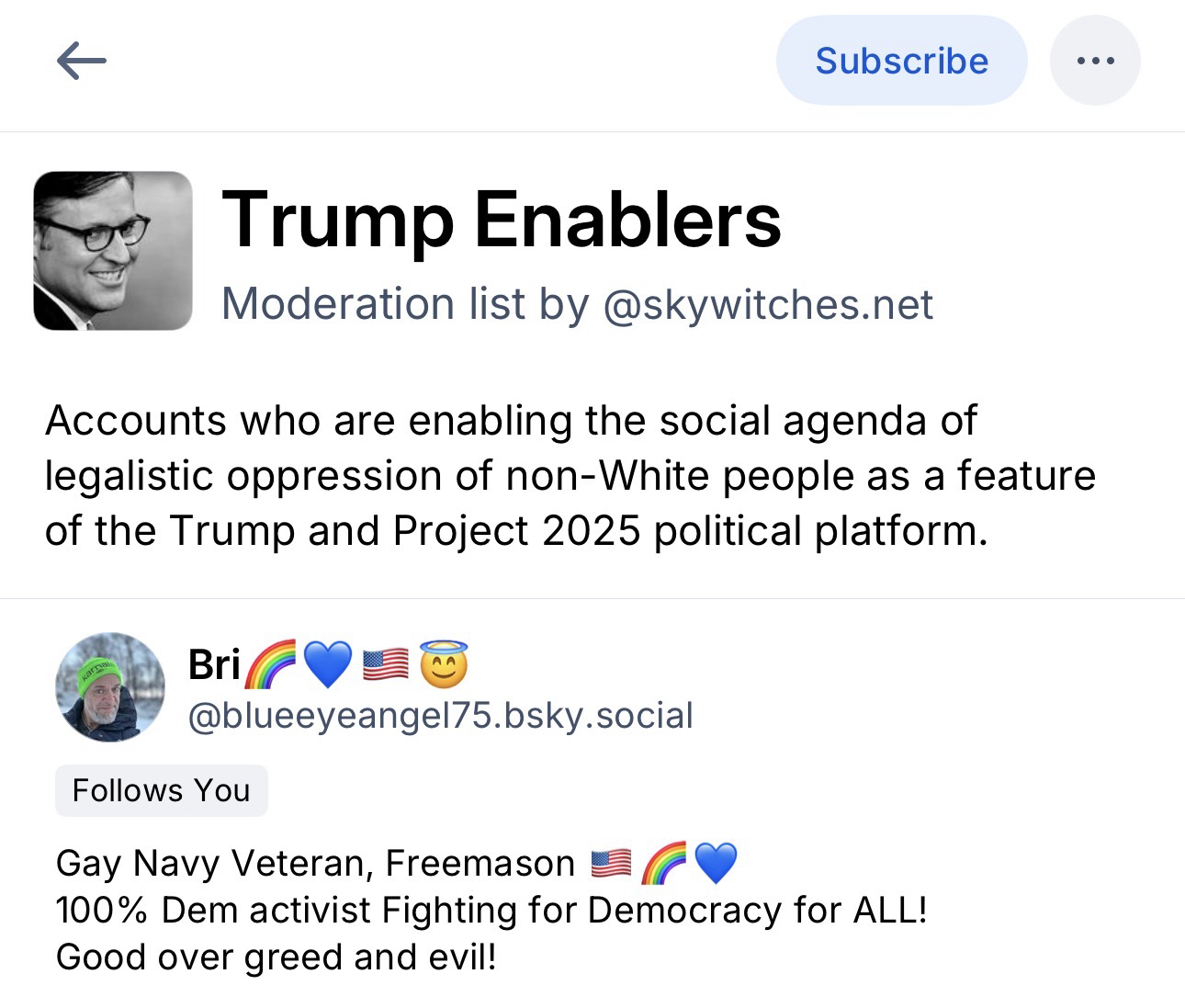Open the @skywitches.net creator profile
The width and height of the screenshot is (1185, 1008).
tap(768, 304)
